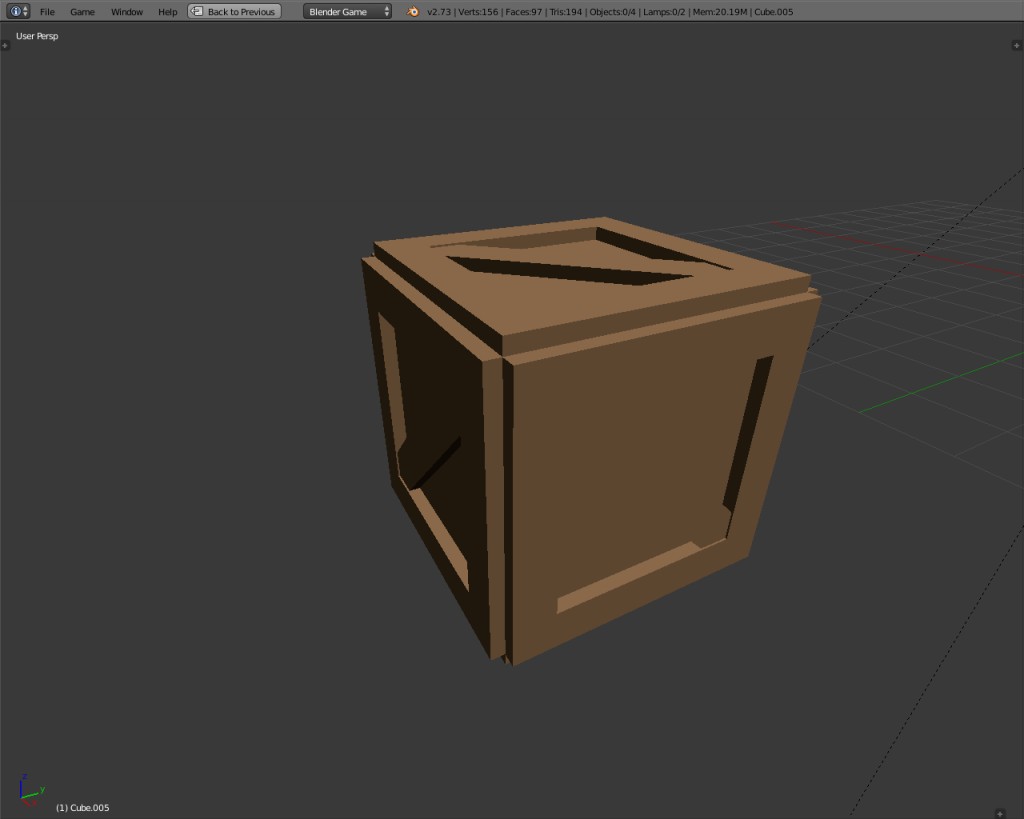Click the area corner widget at viewport top-right
This screenshot has height=819, width=1024.
1015,44
